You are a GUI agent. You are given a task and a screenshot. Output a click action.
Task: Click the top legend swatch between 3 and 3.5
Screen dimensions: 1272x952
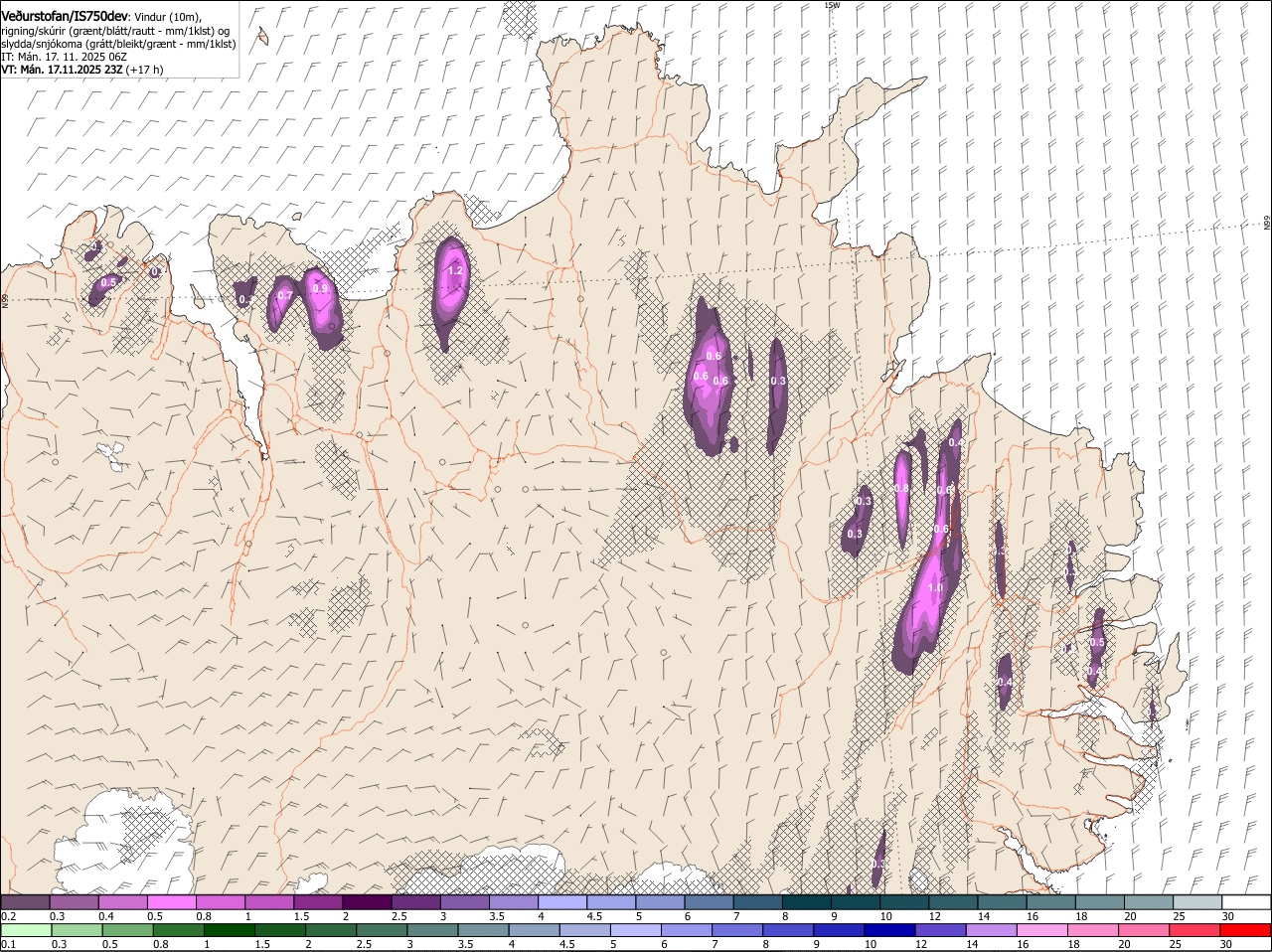tap(464, 902)
